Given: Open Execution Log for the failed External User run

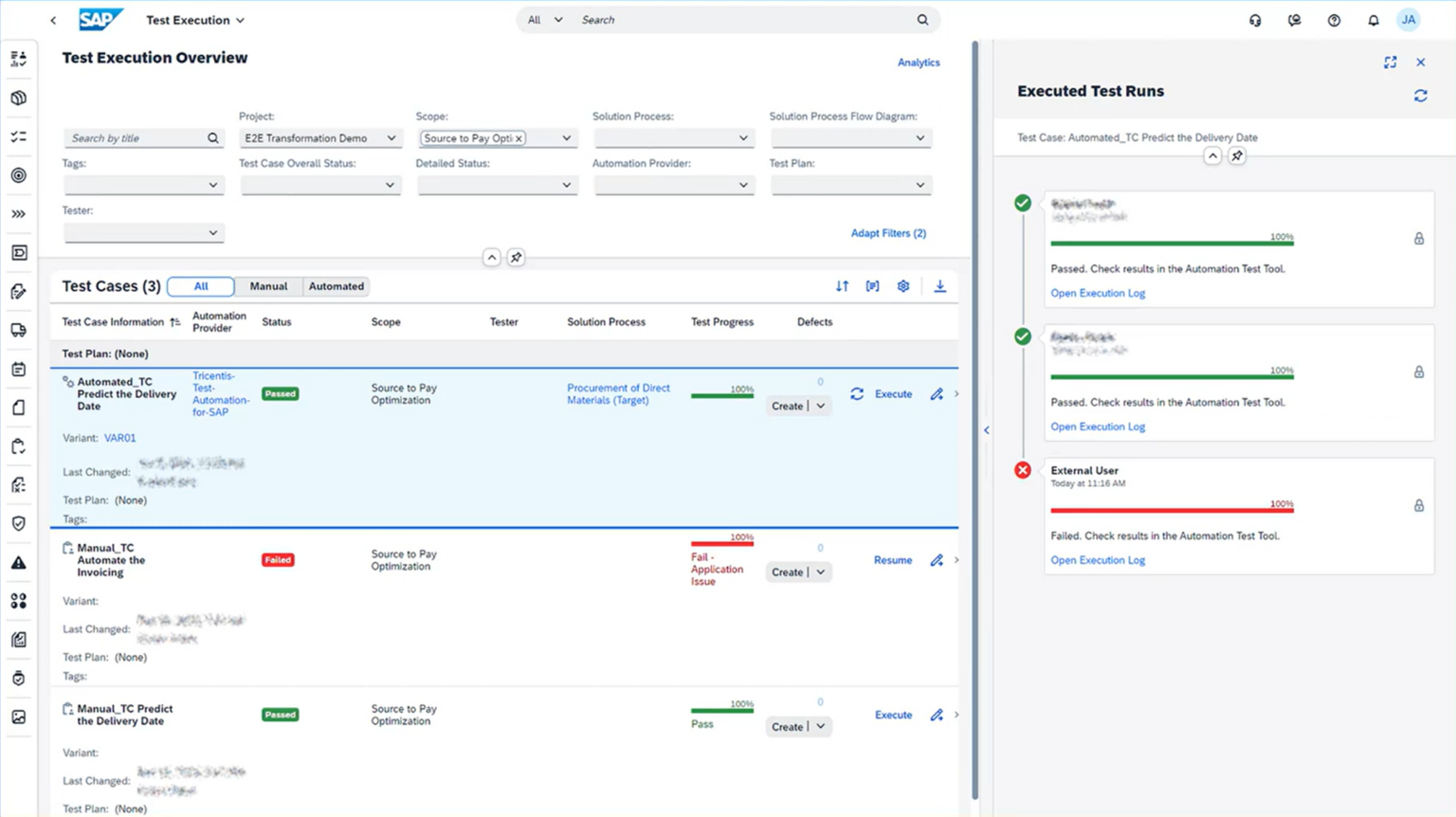Looking at the screenshot, I should (x=1097, y=560).
